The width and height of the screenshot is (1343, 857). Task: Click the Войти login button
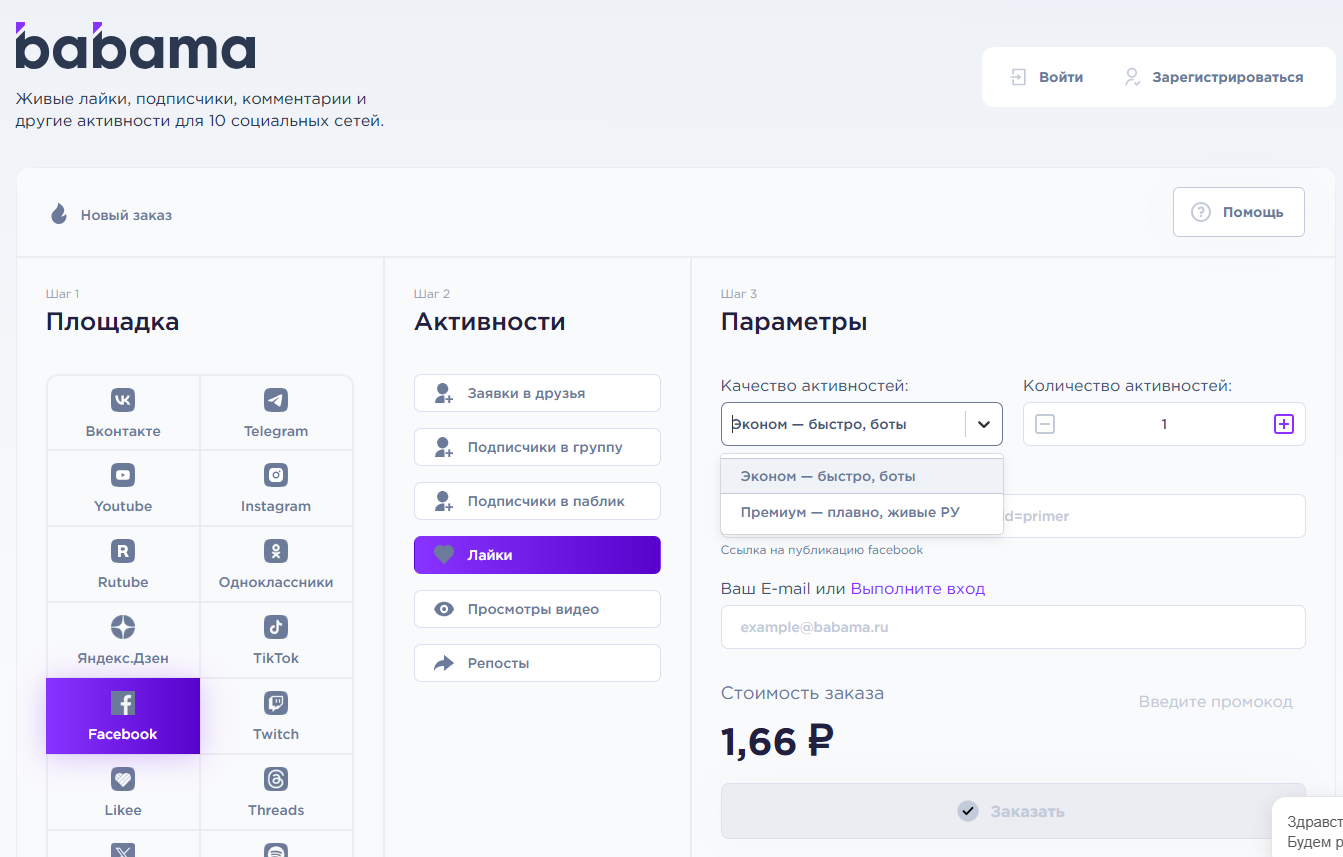tap(1046, 77)
